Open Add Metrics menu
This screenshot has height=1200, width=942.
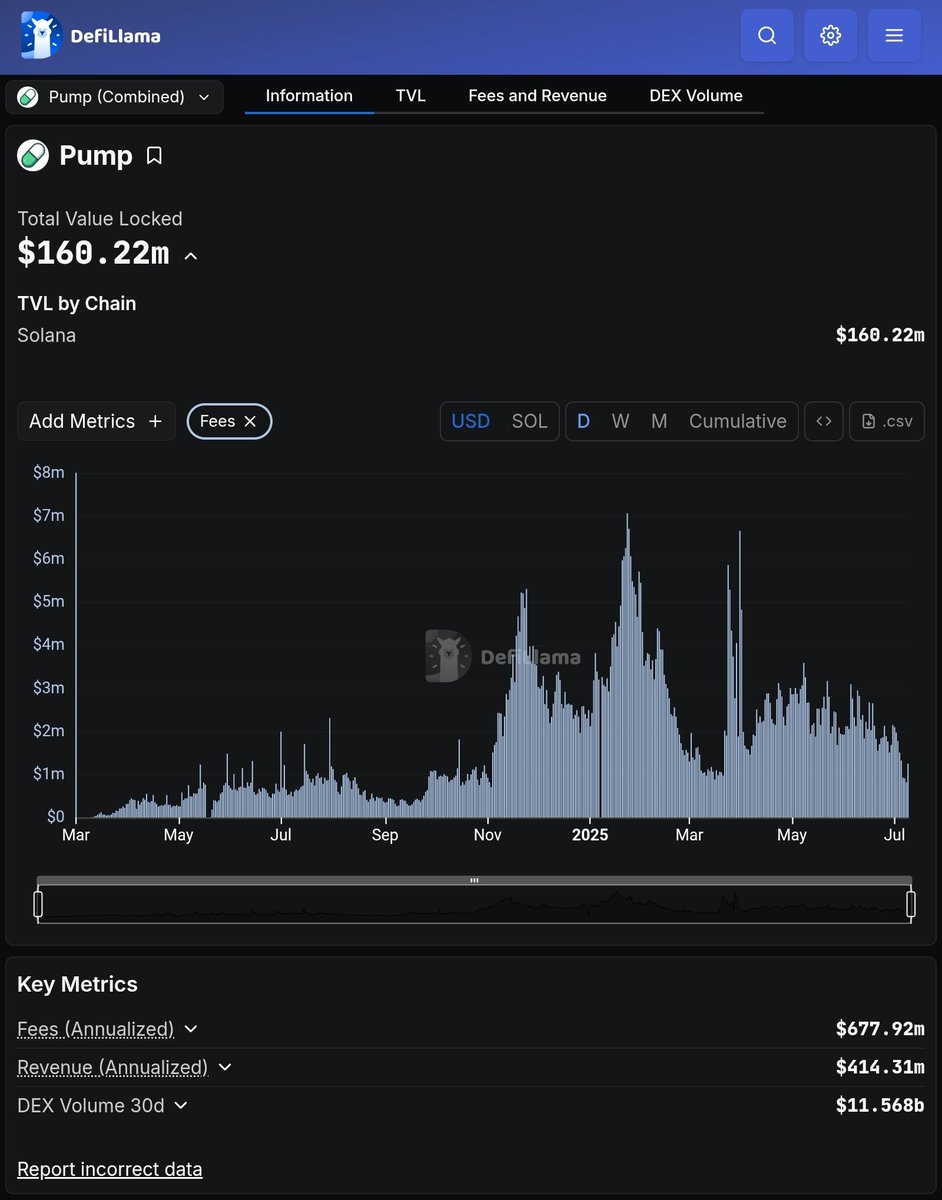(96, 421)
